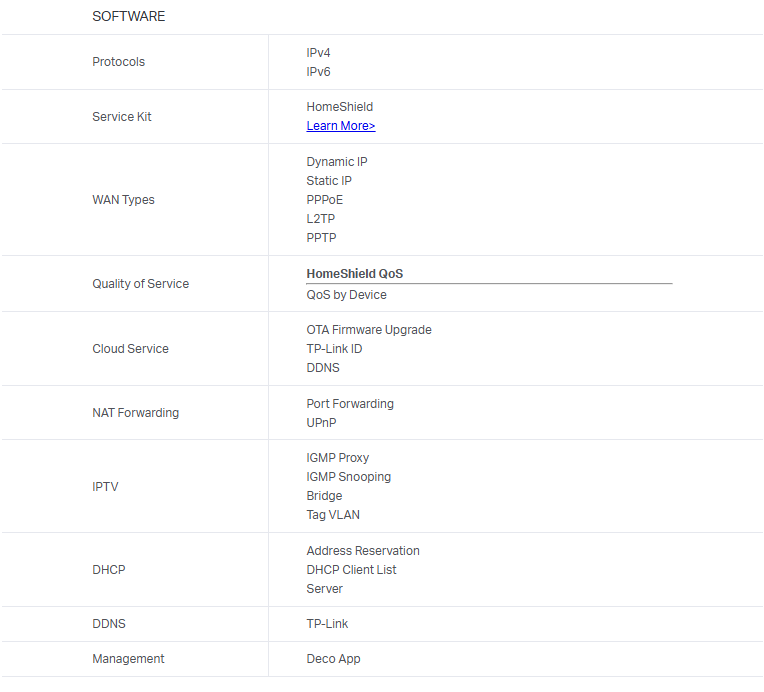Select the Protocols row label
The image size is (764, 692).
click(x=118, y=62)
